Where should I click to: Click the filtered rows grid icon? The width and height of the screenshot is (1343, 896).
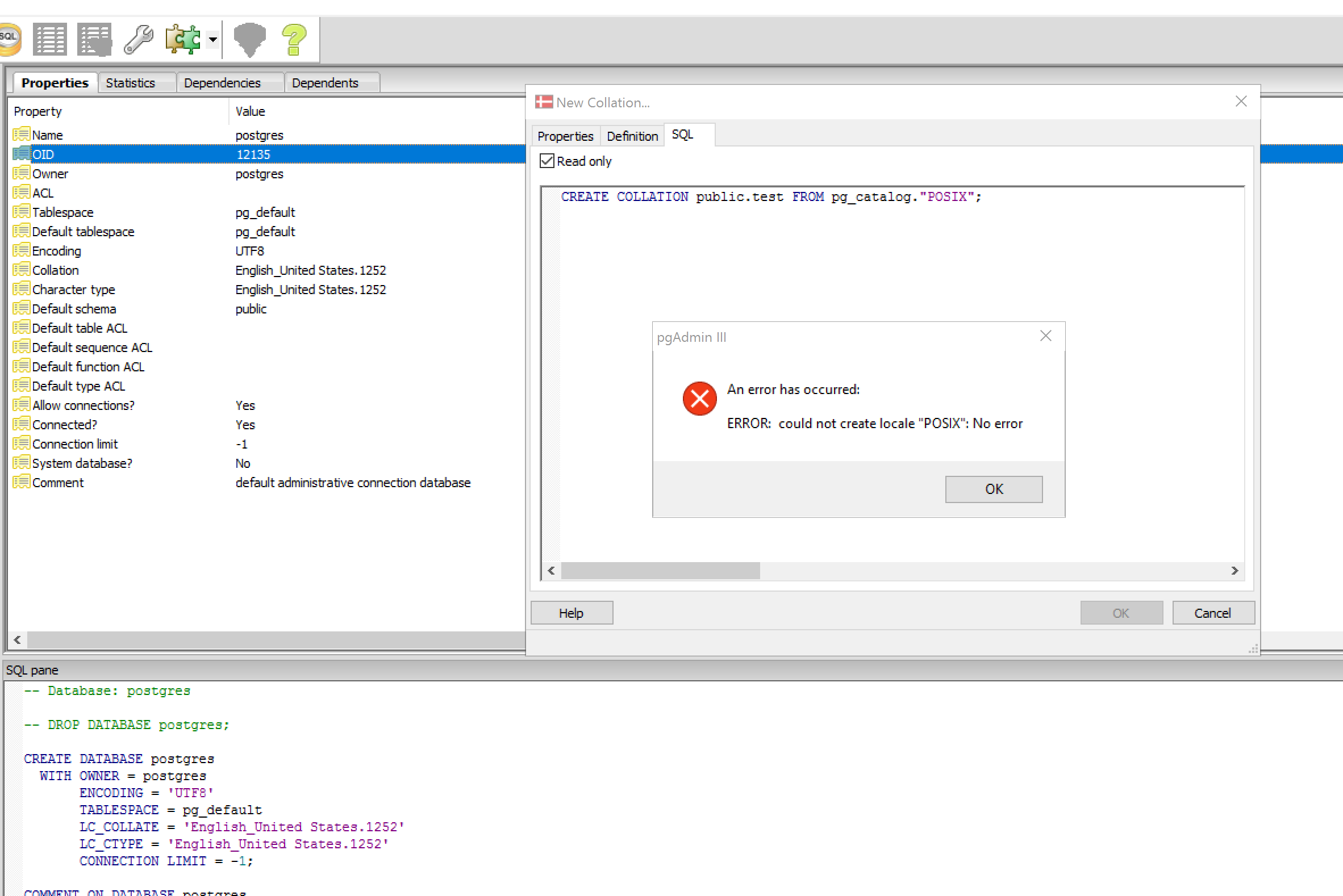click(94, 39)
